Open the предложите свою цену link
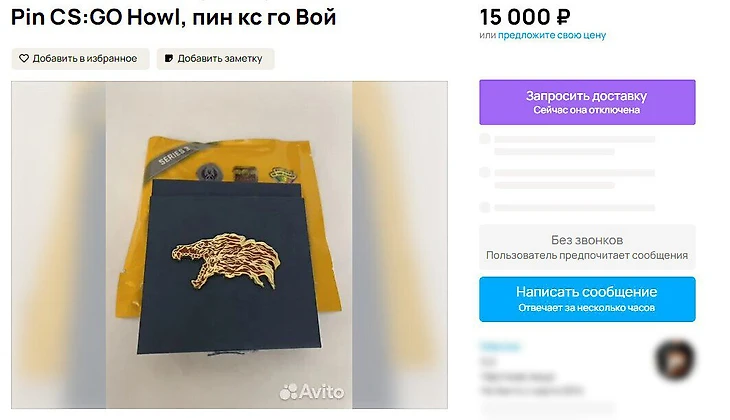The height and width of the screenshot is (420, 730). click(552, 35)
